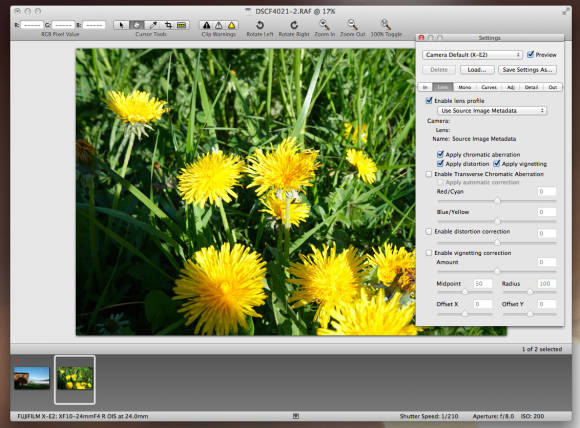
Task: Check Apply automatic correction
Action: pos(440,182)
